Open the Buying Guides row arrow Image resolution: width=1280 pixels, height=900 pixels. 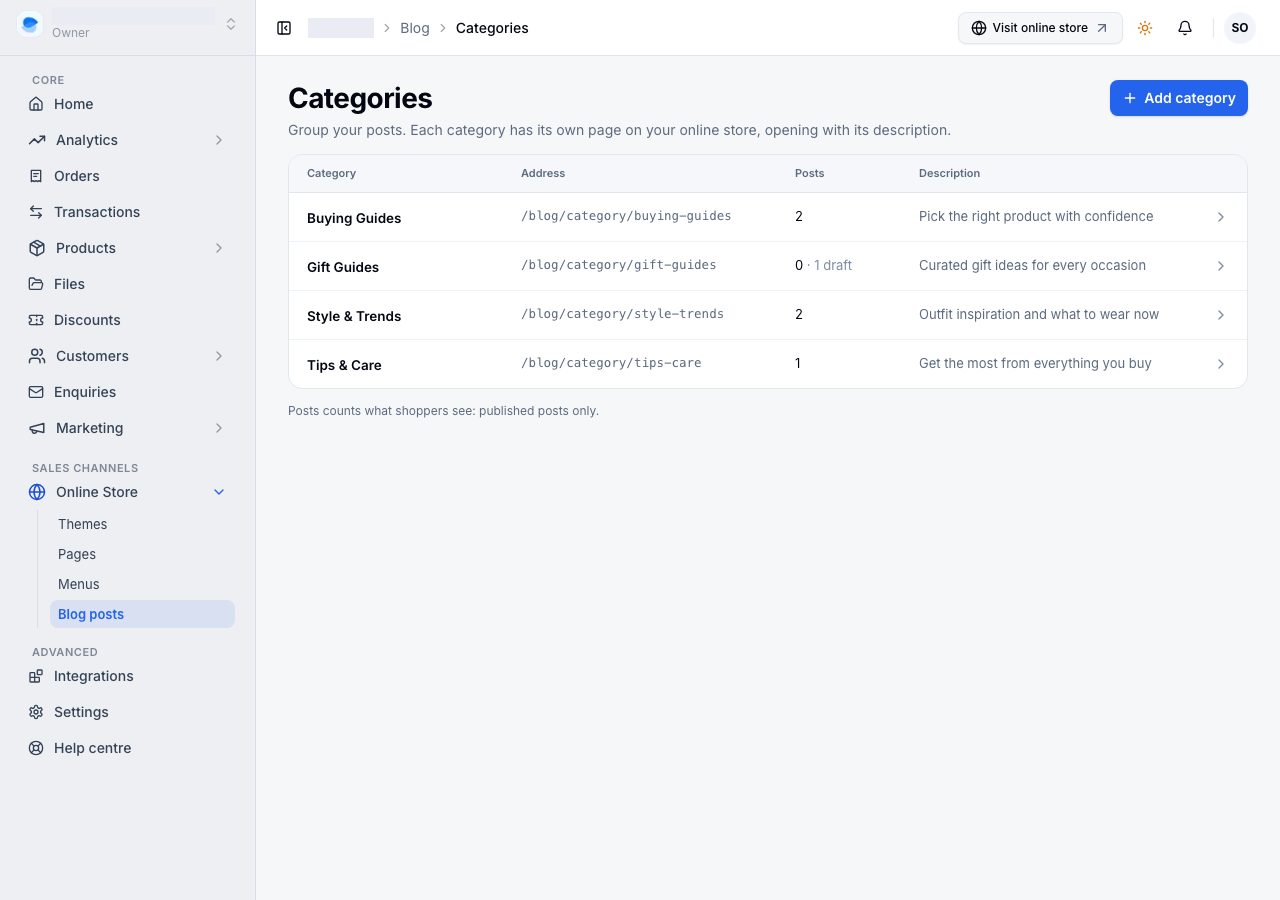click(x=1221, y=217)
